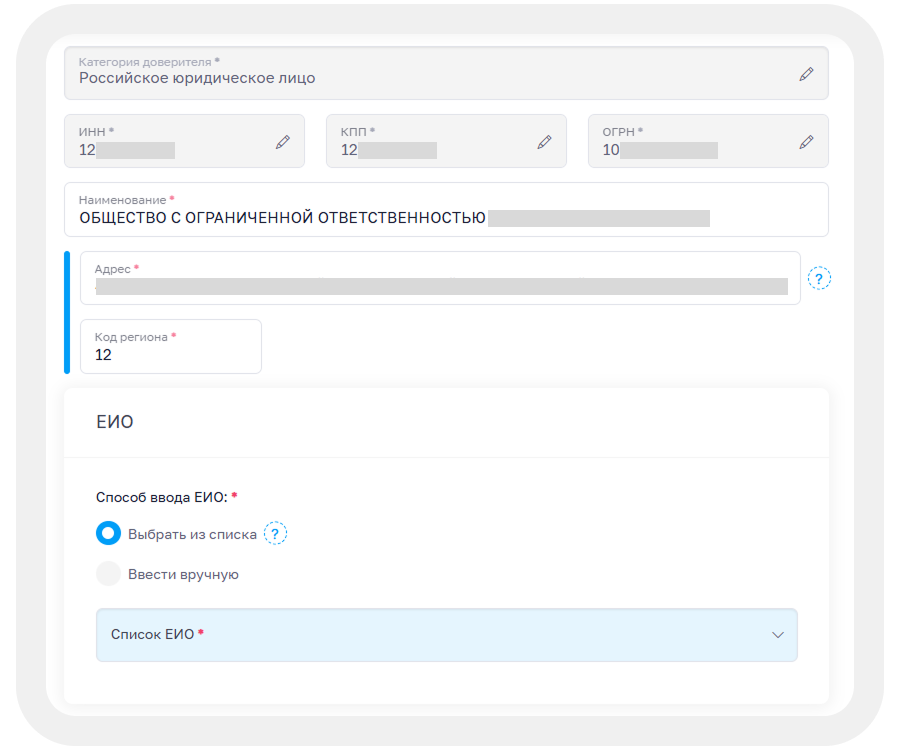Click the ЕИО section heading
This screenshot has height=750, width=900.
(115, 422)
